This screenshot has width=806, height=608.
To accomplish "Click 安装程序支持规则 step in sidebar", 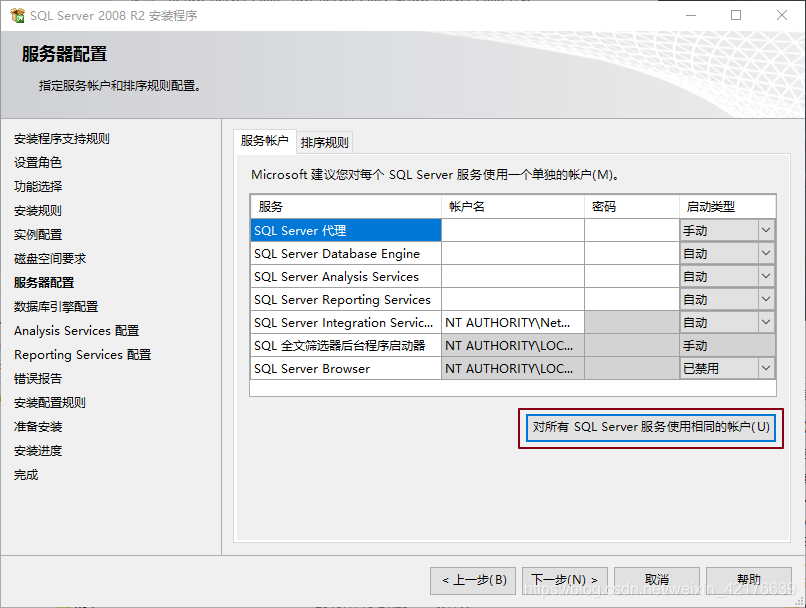I will [x=62, y=139].
